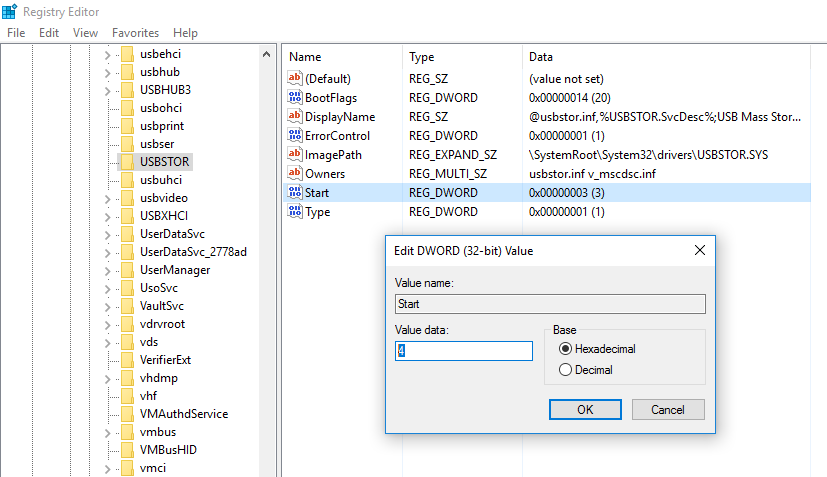Click the BootFlags DWORD value icon

295,98
